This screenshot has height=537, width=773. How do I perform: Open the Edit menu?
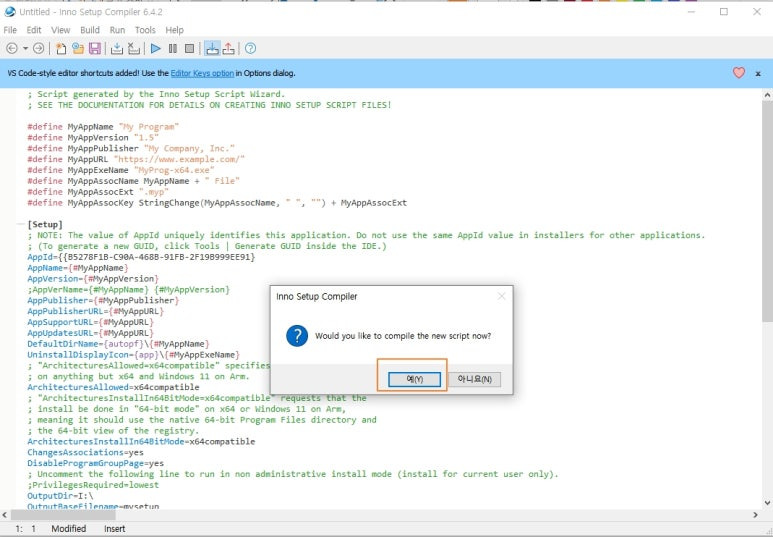[x=34, y=30]
